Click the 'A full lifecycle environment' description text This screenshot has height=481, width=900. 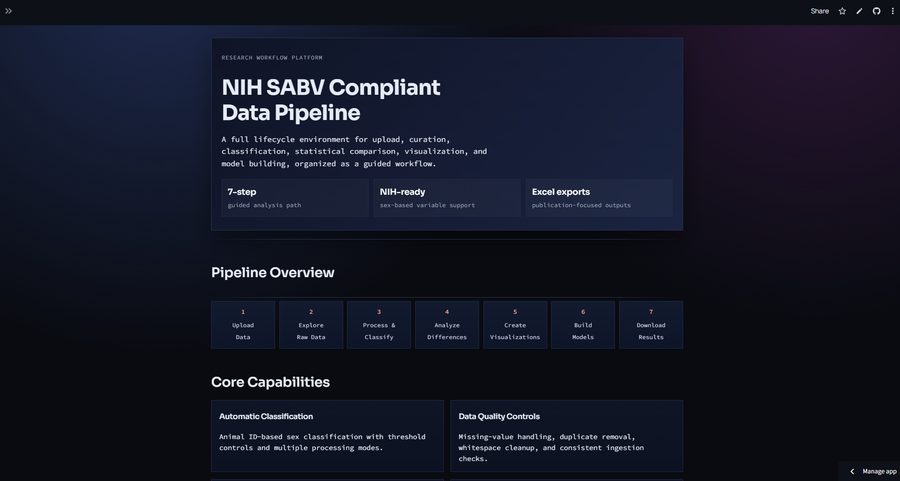(x=354, y=152)
